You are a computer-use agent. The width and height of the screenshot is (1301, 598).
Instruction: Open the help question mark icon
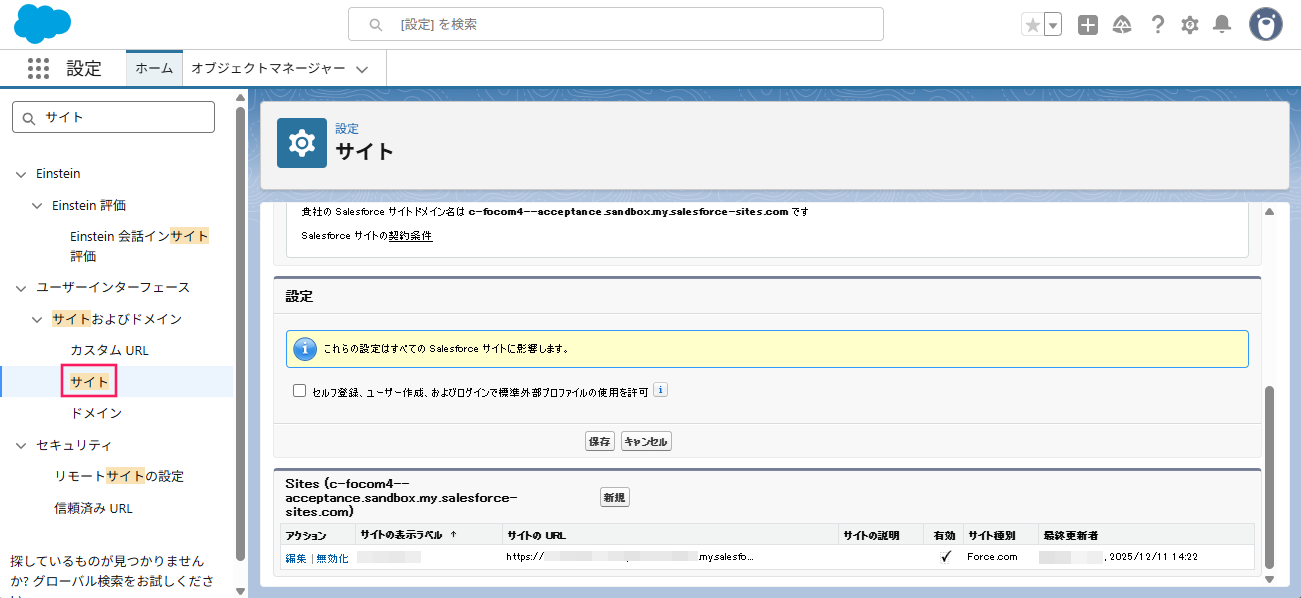click(1157, 25)
